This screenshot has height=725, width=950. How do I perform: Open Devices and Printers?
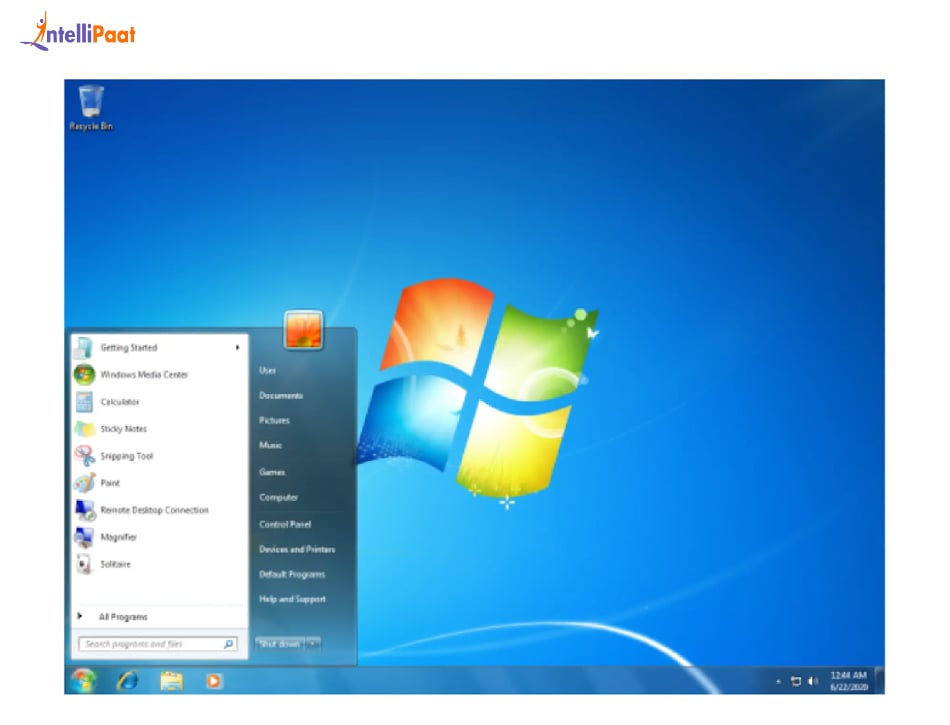pyautogui.click(x=297, y=549)
